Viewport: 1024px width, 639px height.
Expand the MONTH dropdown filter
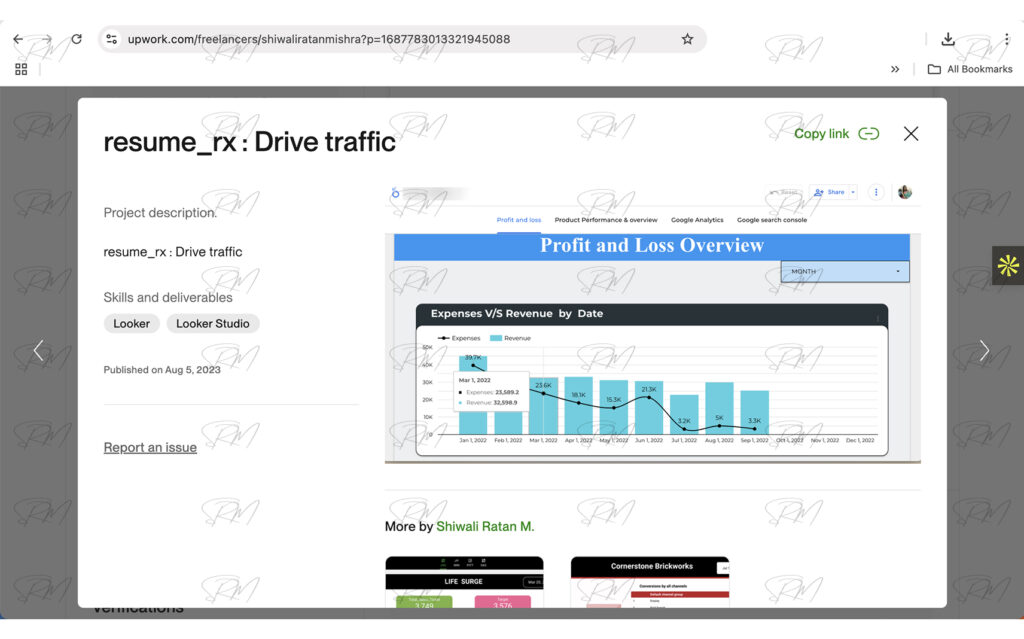coord(845,271)
